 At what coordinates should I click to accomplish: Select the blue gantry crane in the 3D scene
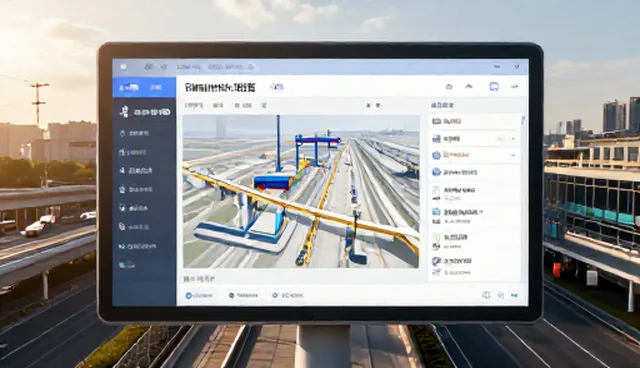318,150
